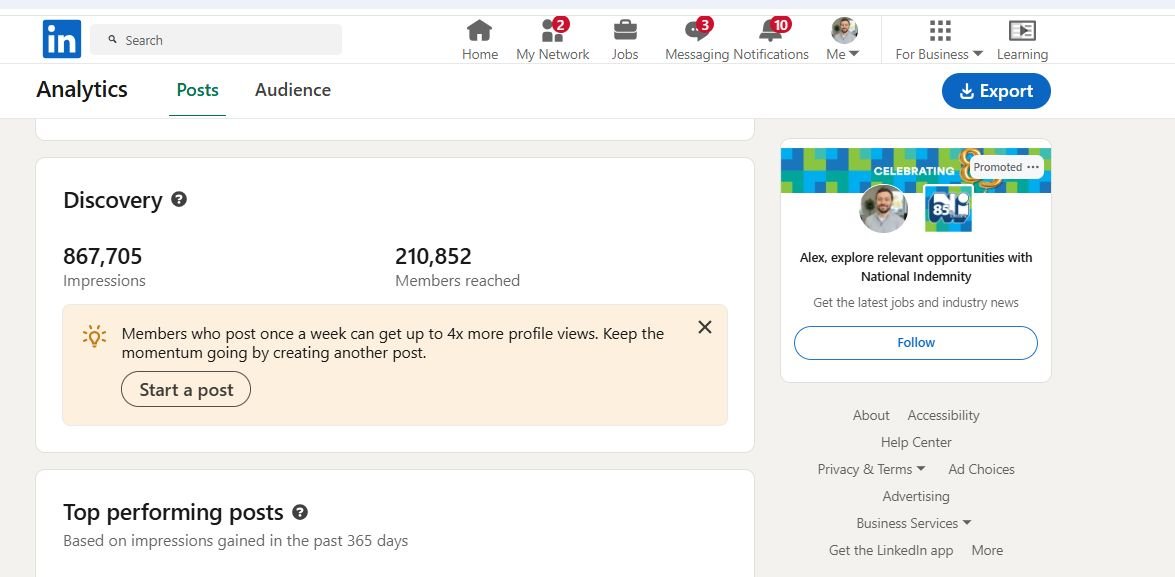The image size is (1175, 577).
Task: Click Discovery help question mark icon
Action: 179,199
